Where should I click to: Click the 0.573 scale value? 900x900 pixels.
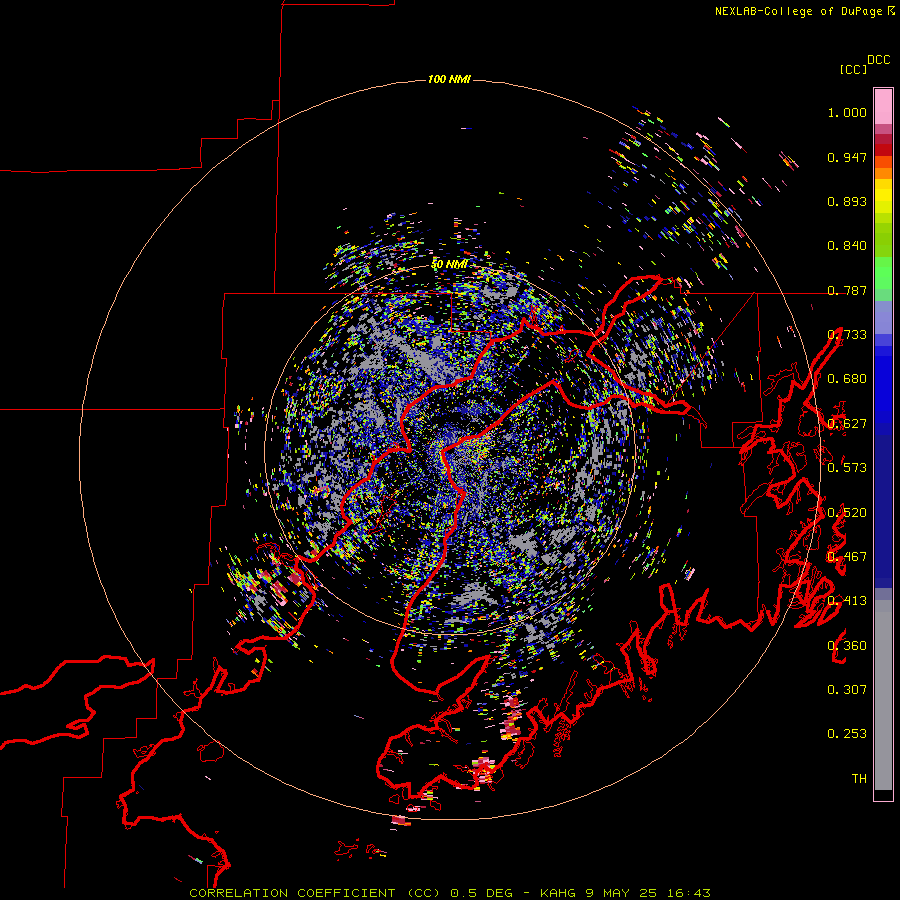[x=847, y=468]
